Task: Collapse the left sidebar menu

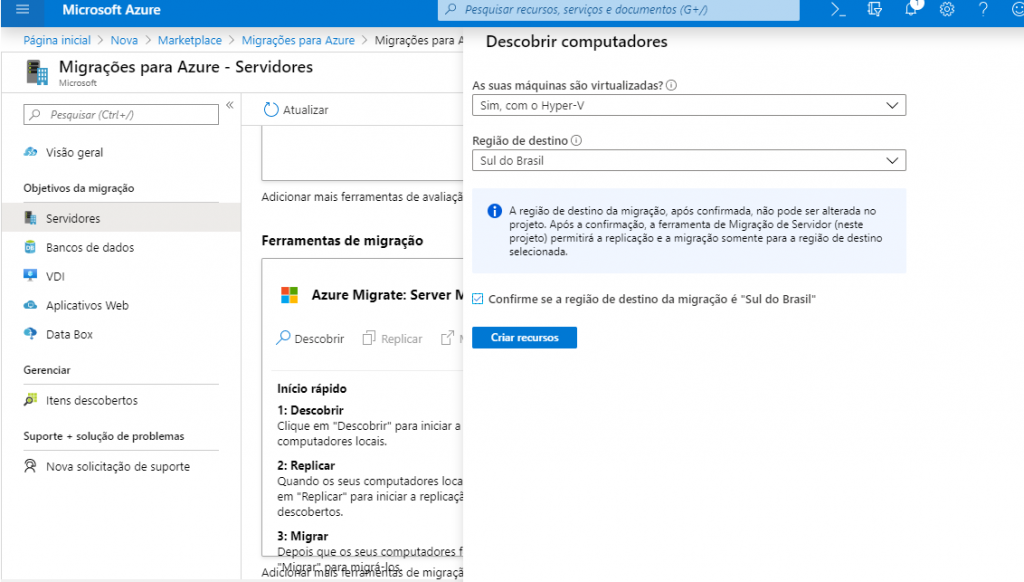Action: coord(229,105)
